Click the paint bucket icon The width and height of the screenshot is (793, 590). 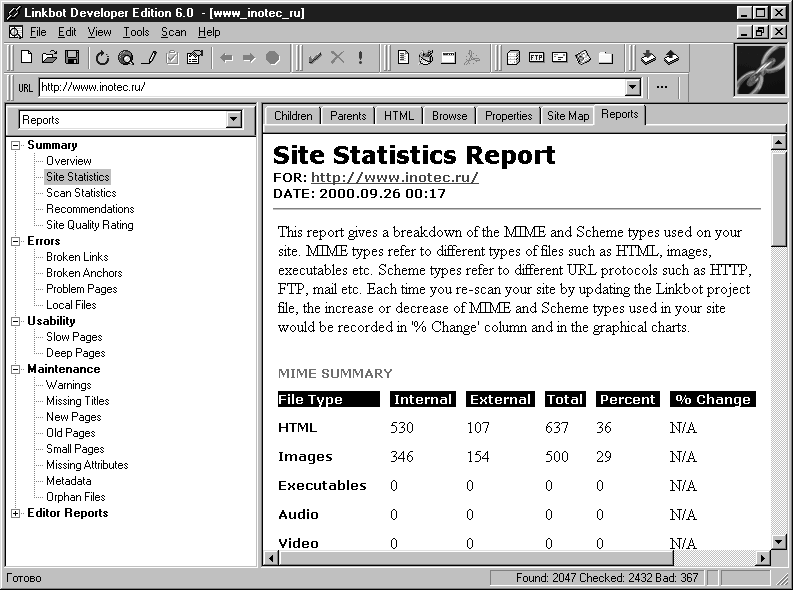(x=426, y=58)
